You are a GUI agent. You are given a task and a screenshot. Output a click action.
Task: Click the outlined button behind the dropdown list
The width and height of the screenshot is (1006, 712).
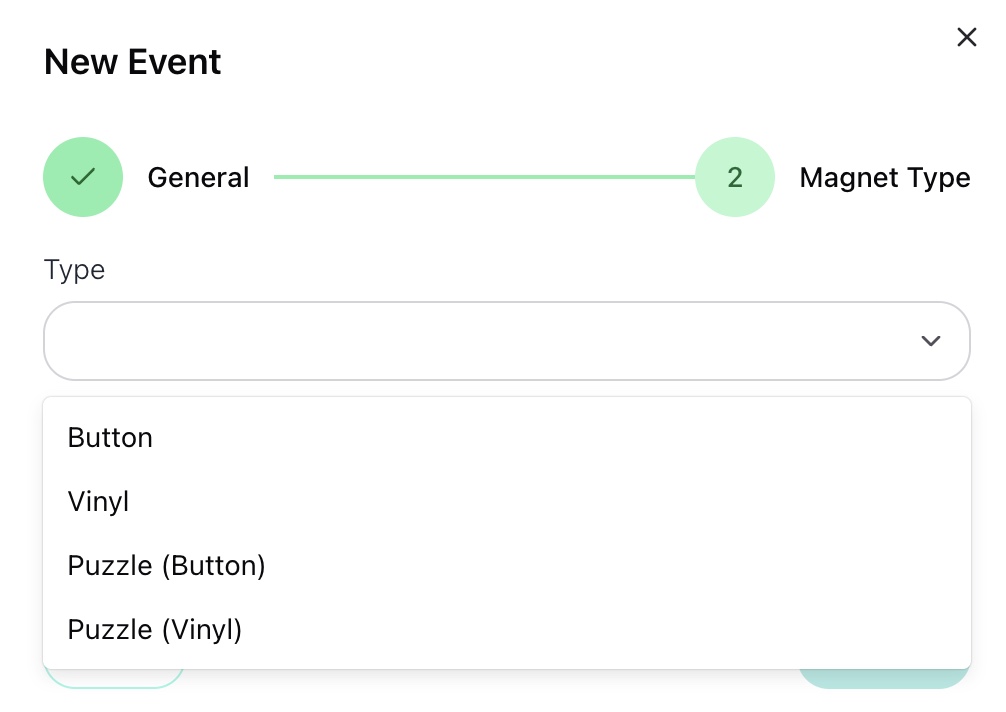pyautogui.click(x=115, y=678)
